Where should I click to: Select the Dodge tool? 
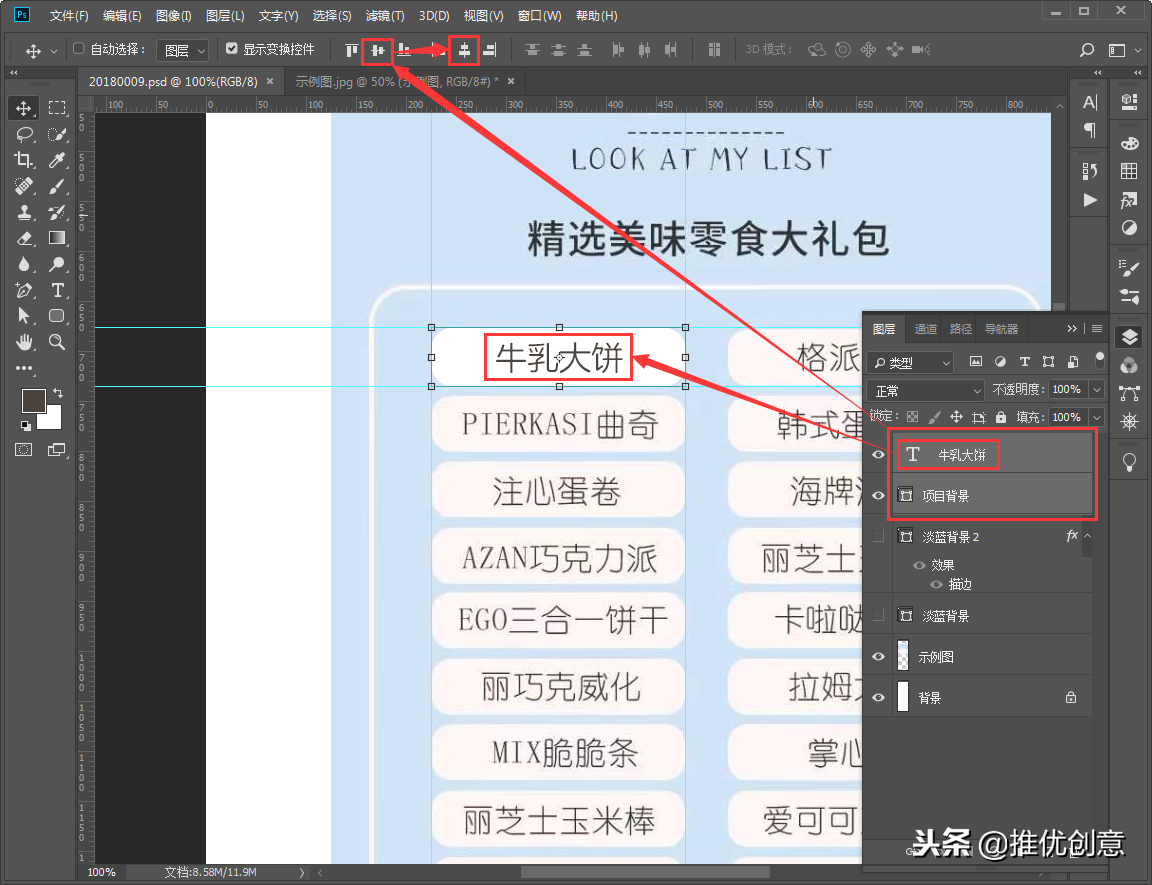tap(57, 264)
